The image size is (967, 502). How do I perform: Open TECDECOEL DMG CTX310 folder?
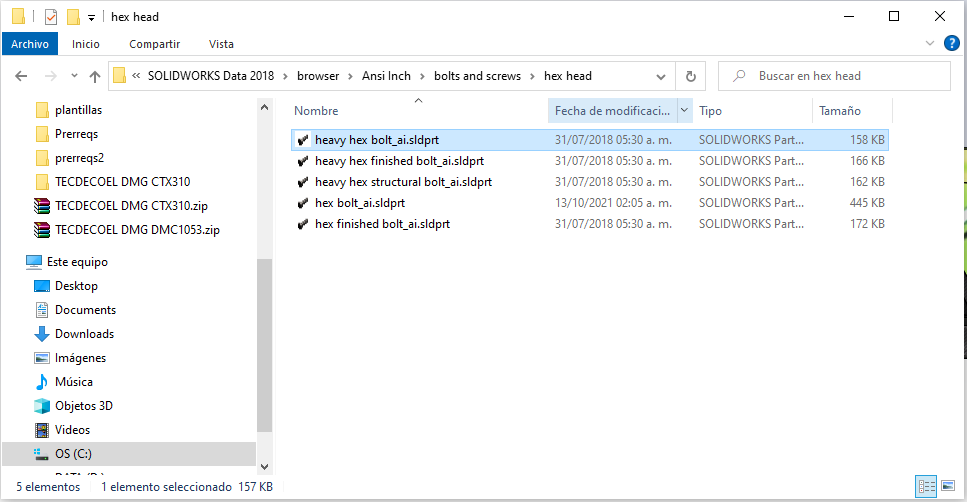click(122, 182)
